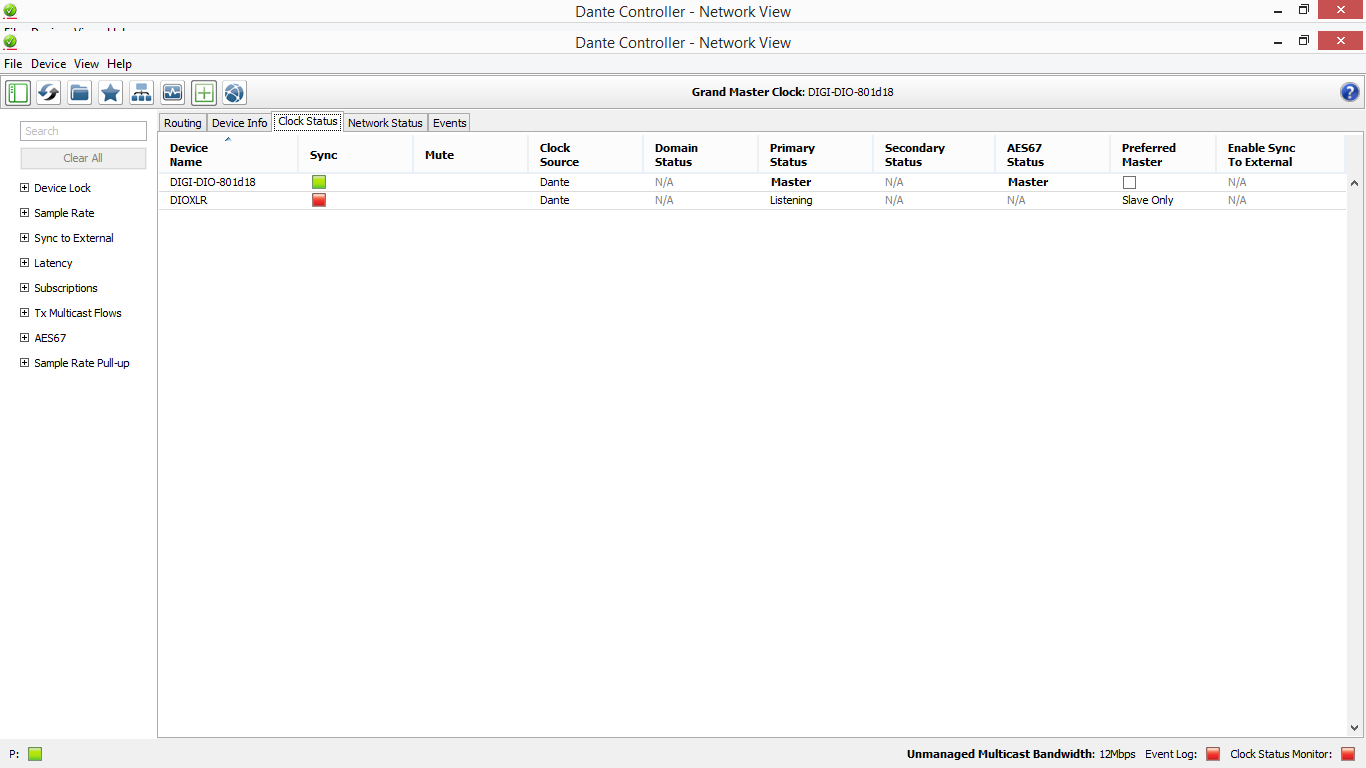Expand the Sync to External filter
1366x768 pixels.
click(25, 238)
